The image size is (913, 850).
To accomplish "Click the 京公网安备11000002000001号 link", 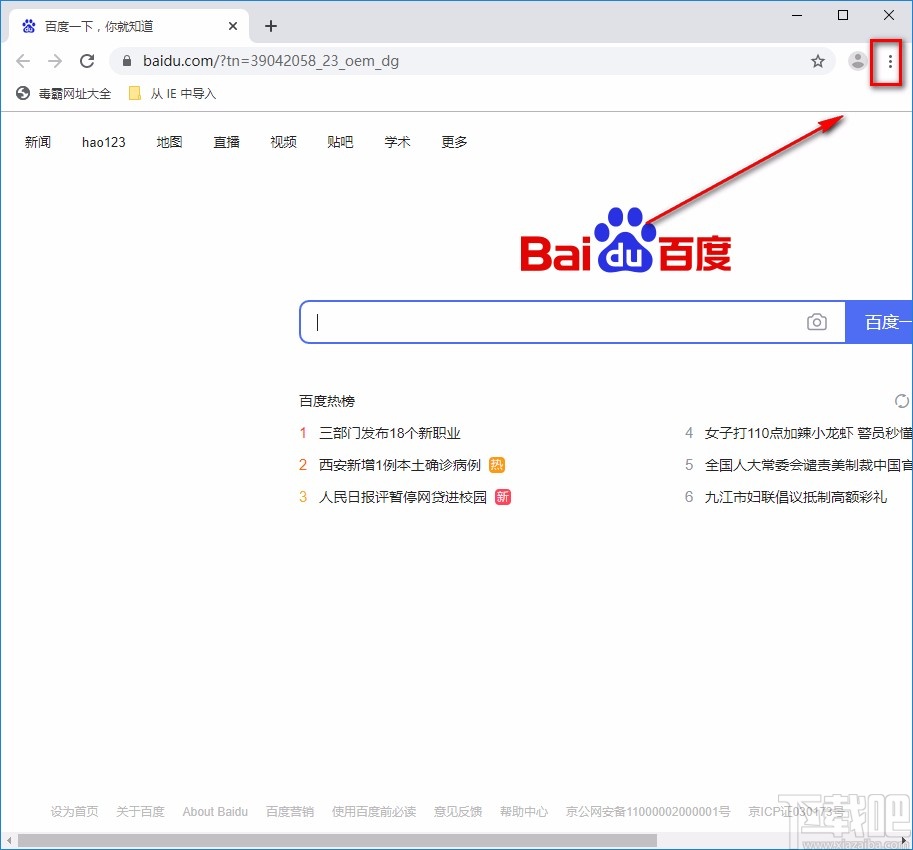I will pos(648,812).
